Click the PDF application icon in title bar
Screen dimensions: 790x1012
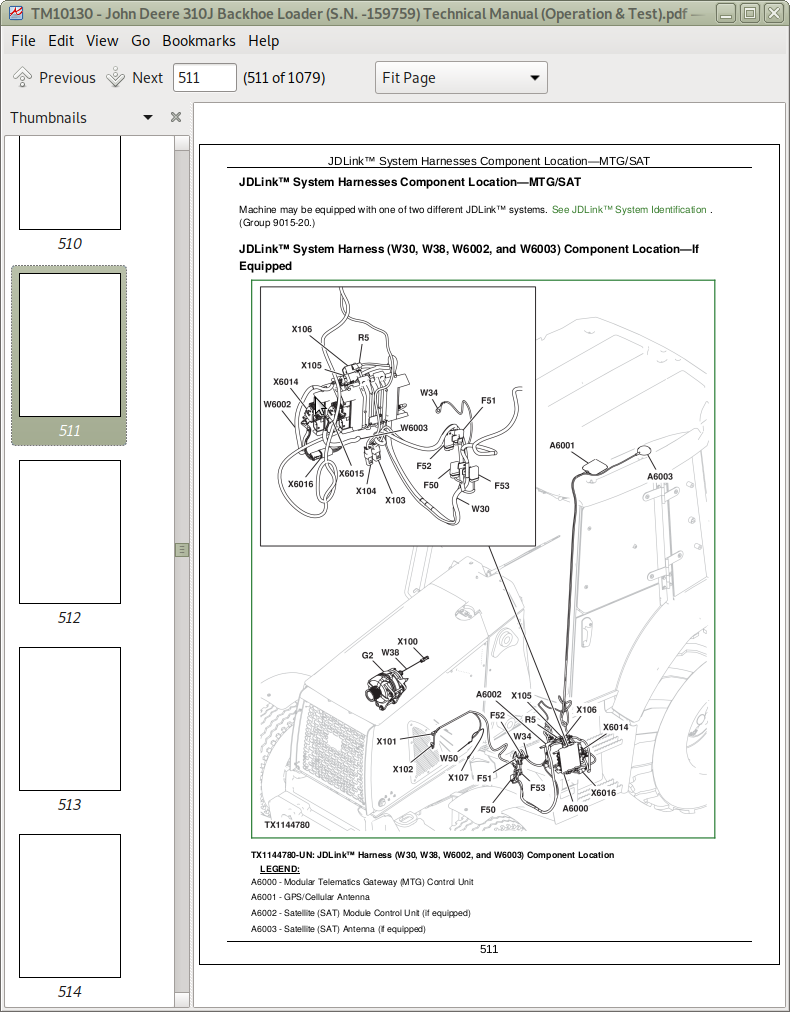click(14, 13)
